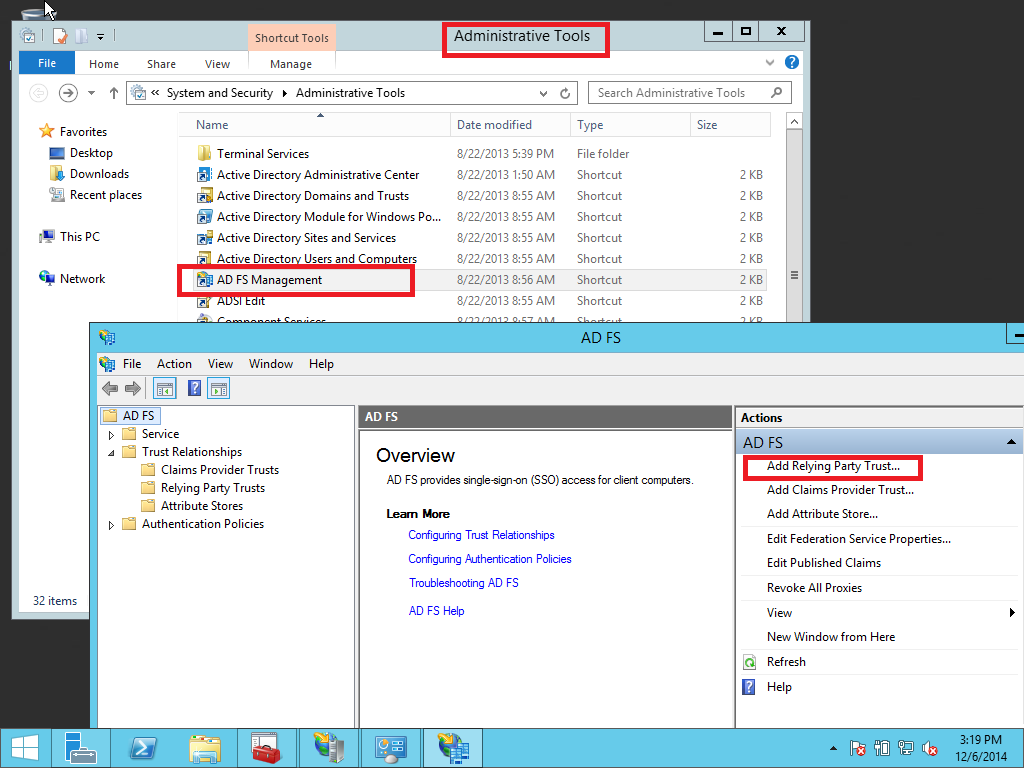This screenshot has width=1024, height=768.
Task: Open the Configuring Trust Relationships link
Action: click(481, 535)
